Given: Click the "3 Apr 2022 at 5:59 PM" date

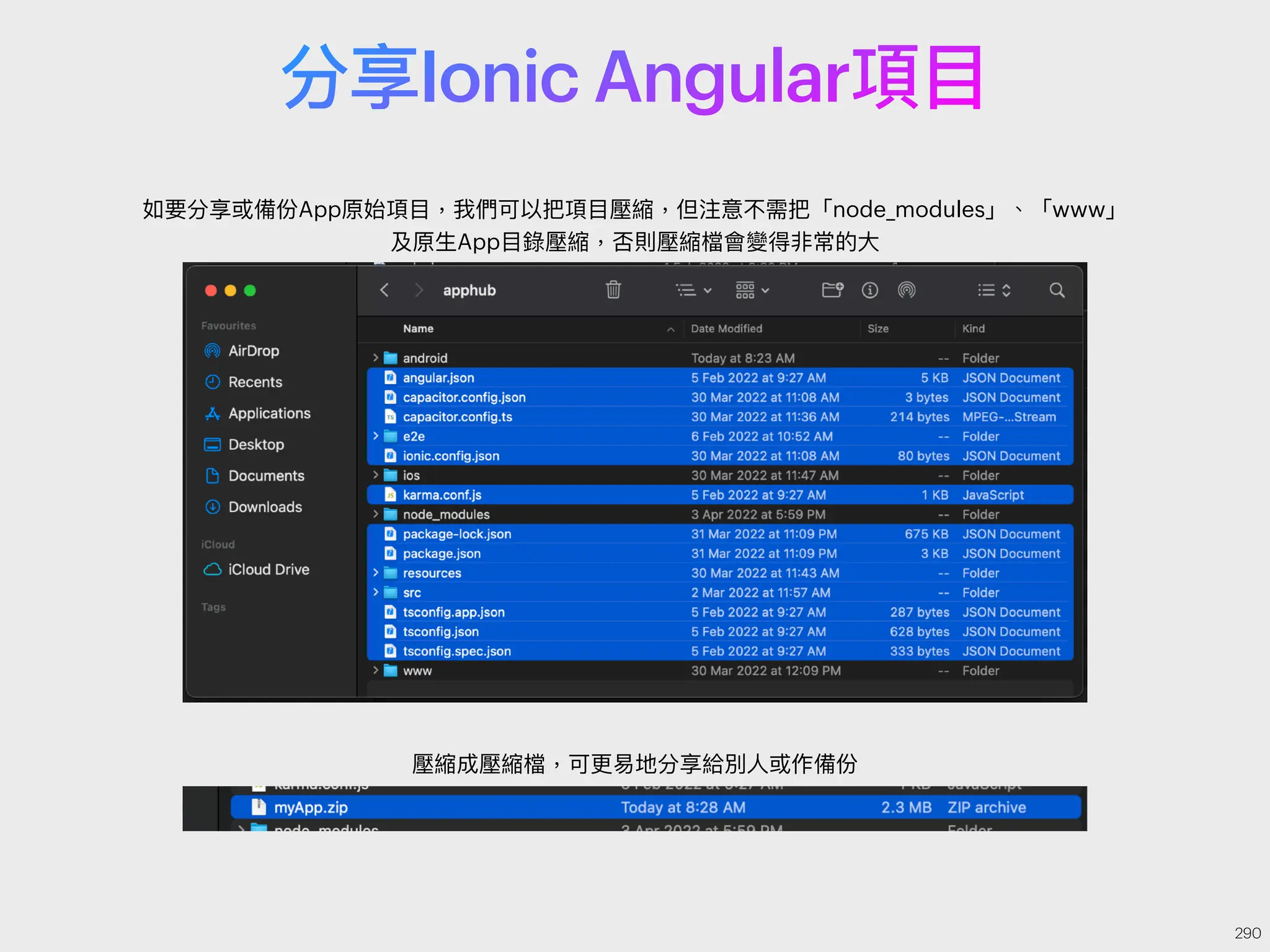Looking at the screenshot, I should click(x=758, y=514).
